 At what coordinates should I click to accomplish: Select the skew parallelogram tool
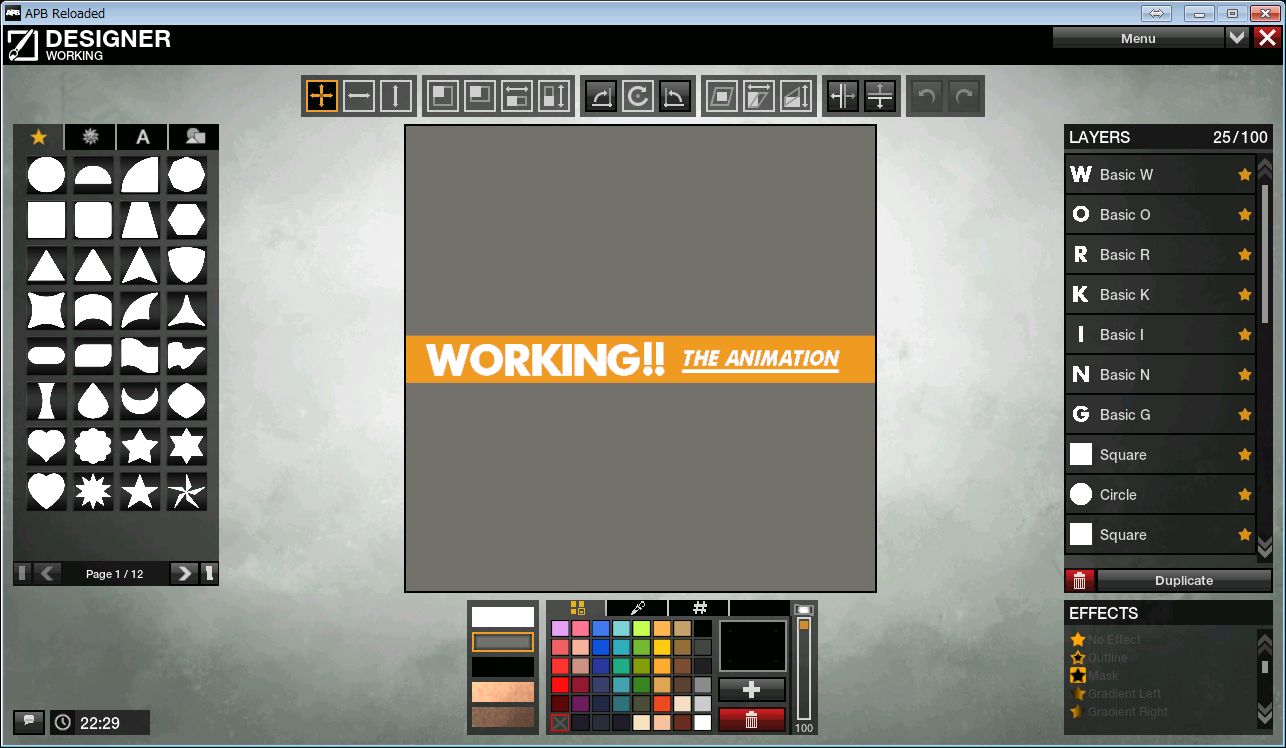tap(721, 96)
